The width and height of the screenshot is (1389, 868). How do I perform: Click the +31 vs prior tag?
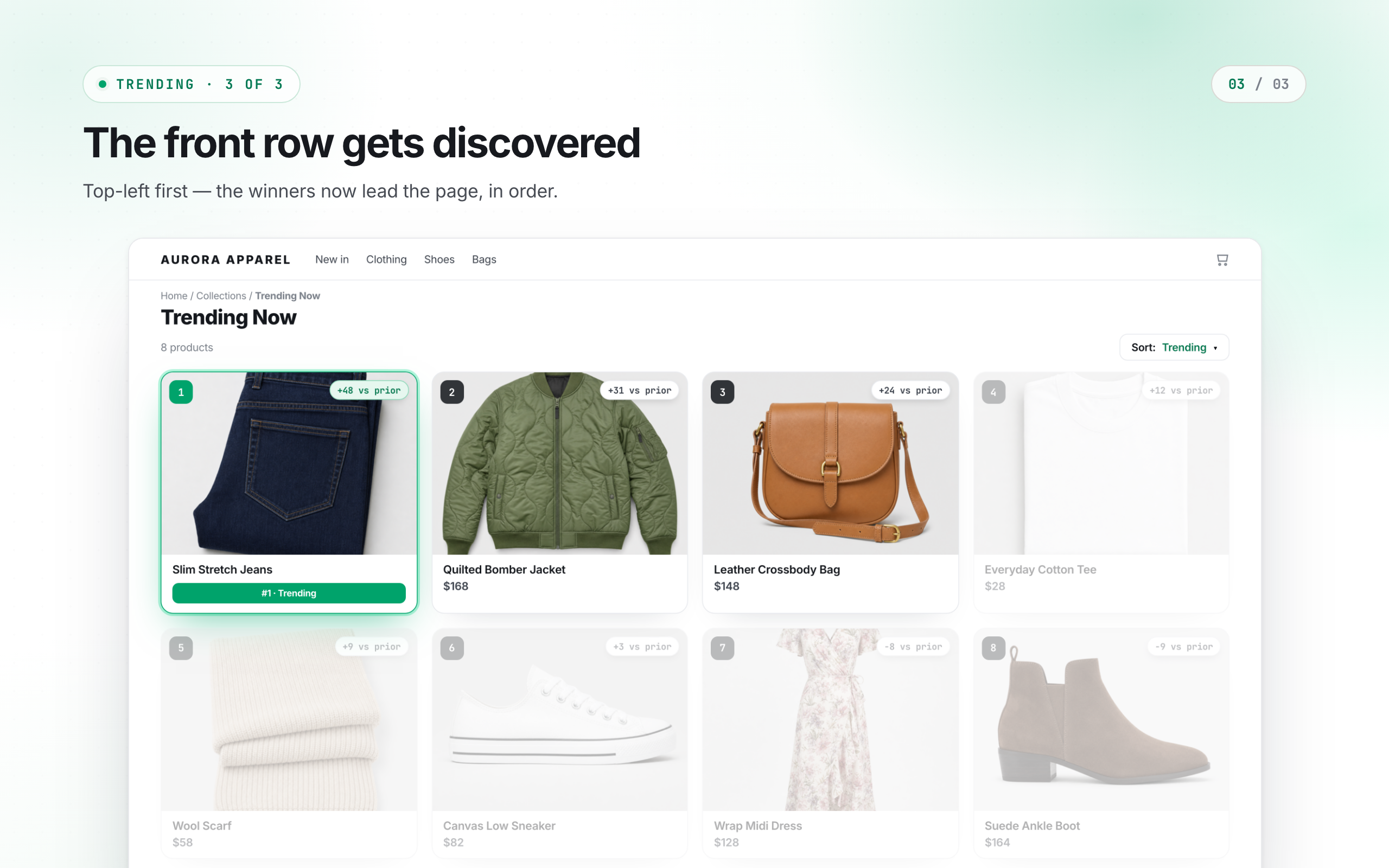coord(639,391)
